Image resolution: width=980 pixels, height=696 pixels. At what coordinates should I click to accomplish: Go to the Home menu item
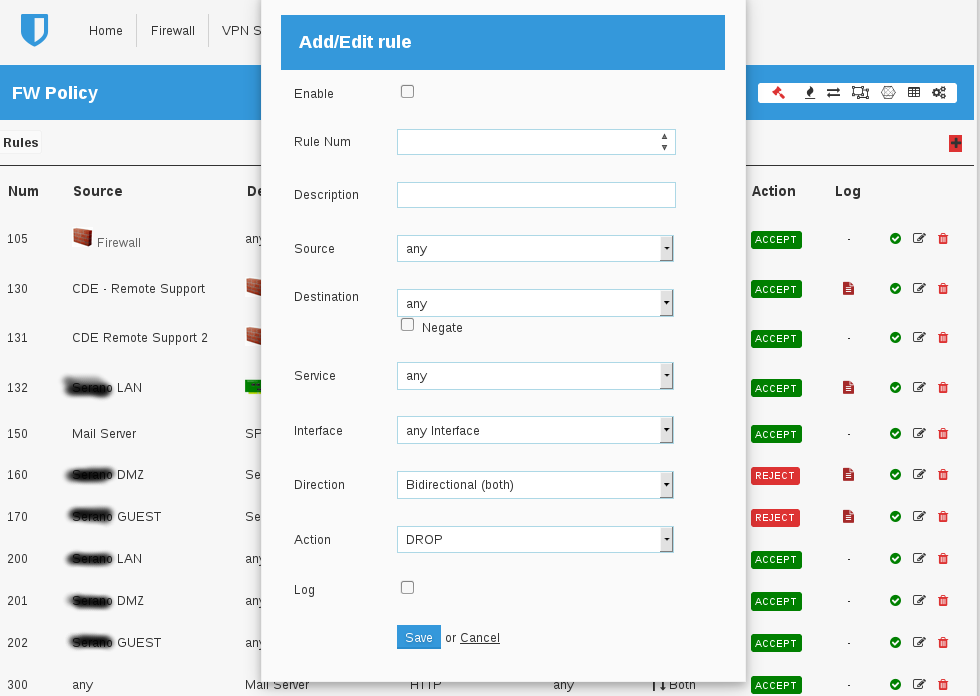click(x=106, y=31)
